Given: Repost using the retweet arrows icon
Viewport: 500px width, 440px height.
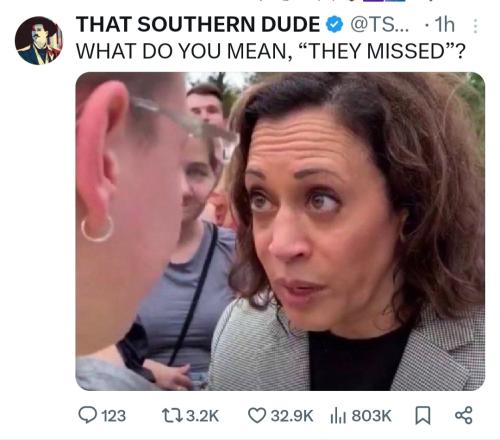Looking at the screenshot, I should tap(172, 416).
